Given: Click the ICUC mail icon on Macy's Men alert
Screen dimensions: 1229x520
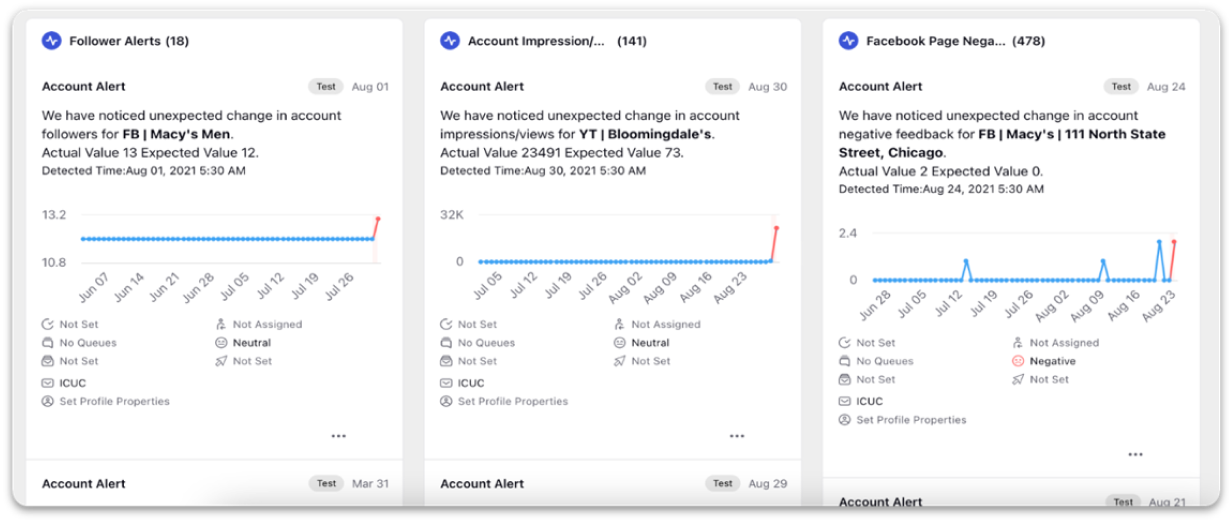Looking at the screenshot, I should 48,383.
